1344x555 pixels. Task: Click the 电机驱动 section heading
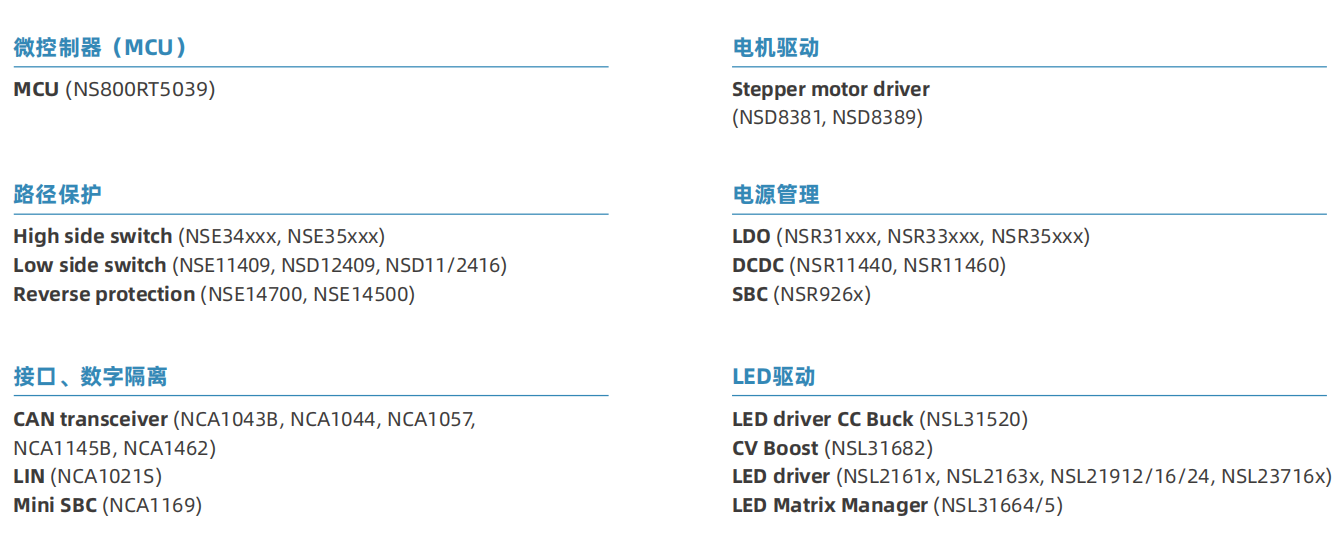pyautogui.click(x=776, y=48)
